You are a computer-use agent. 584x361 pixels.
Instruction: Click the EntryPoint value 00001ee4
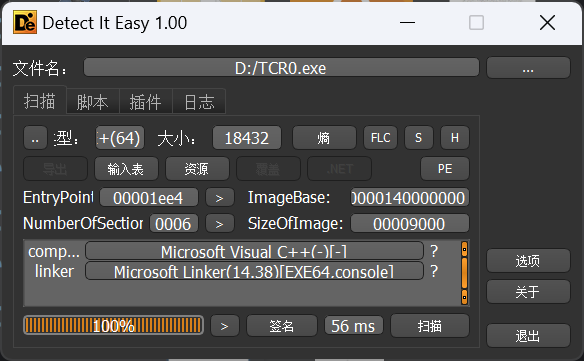pyautogui.click(x=149, y=198)
